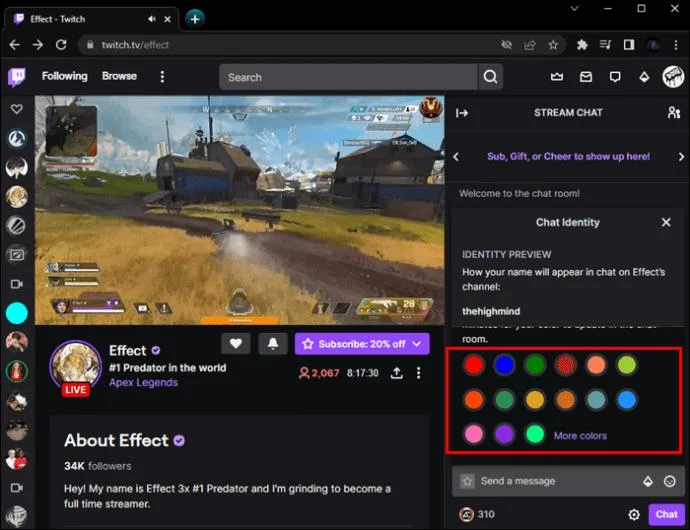Image resolution: width=690 pixels, height=530 pixels.
Task: Click the Search input field
Action: click(x=348, y=77)
